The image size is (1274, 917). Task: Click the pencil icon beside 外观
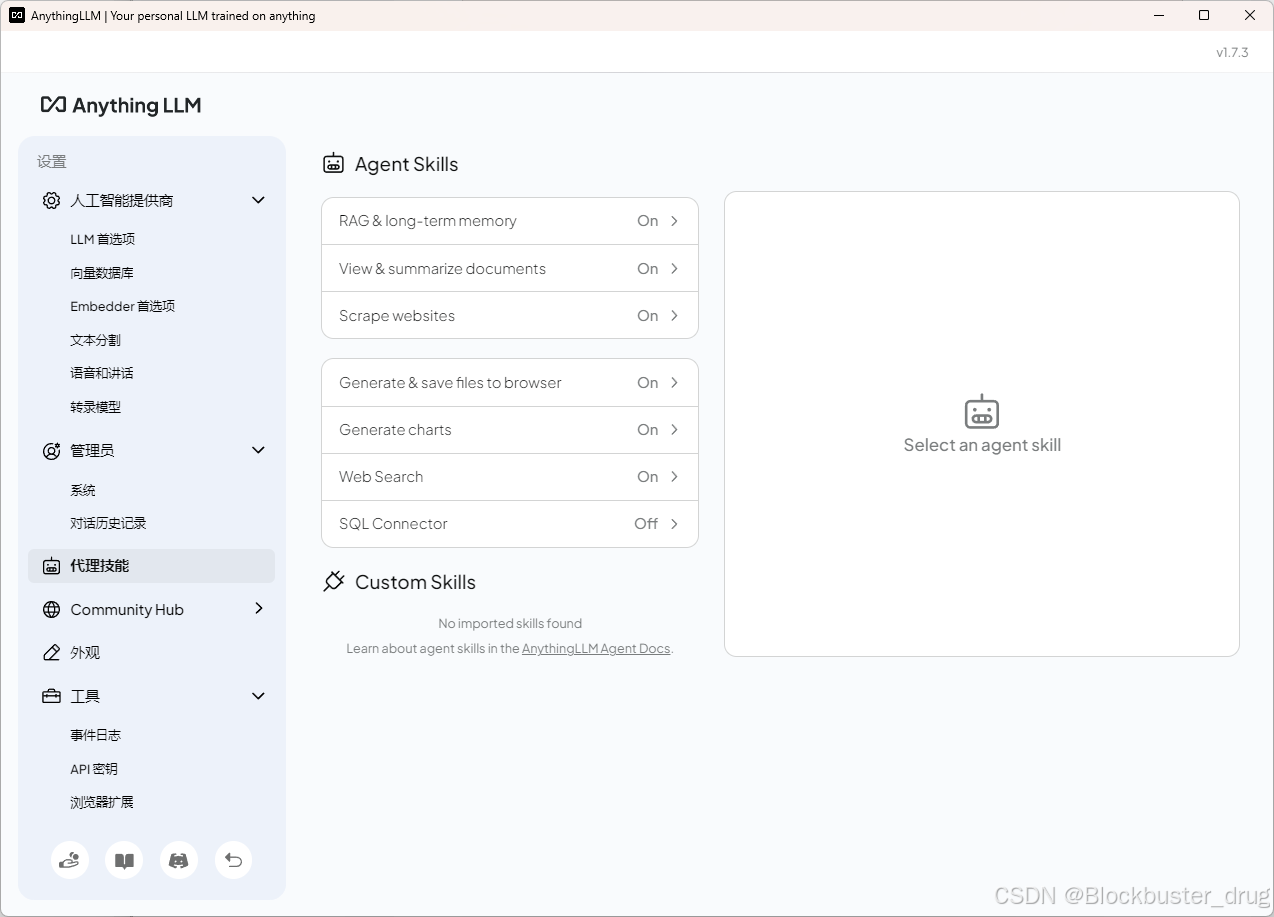click(x=51, y=653)
